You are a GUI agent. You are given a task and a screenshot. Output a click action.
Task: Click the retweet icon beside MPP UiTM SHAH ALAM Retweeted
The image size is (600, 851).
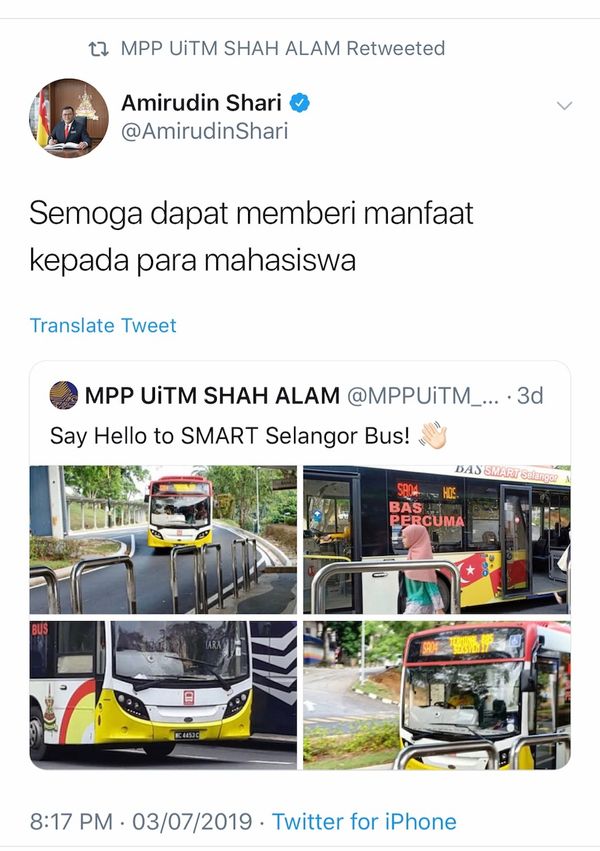click(98, 49)
